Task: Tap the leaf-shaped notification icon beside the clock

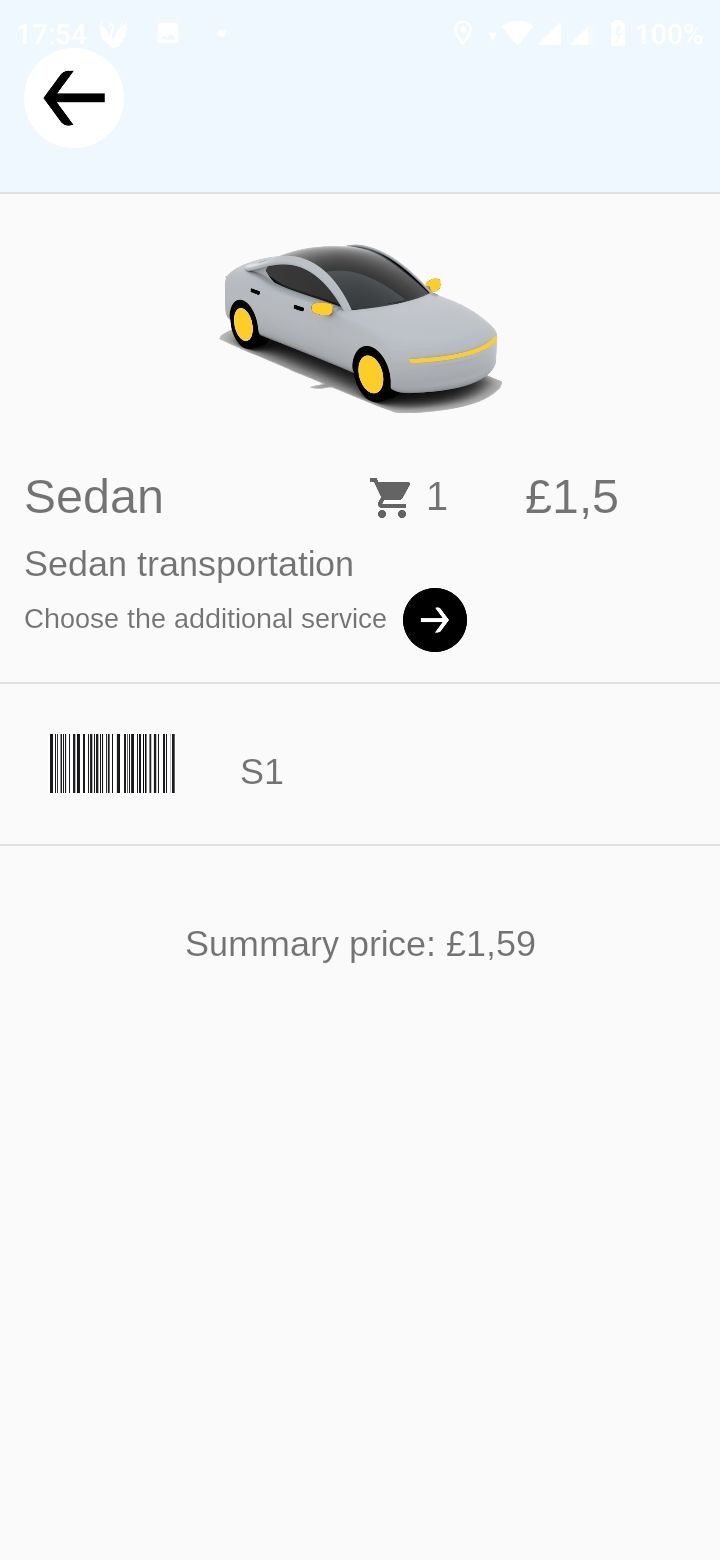Action: [x=113, y=35]
